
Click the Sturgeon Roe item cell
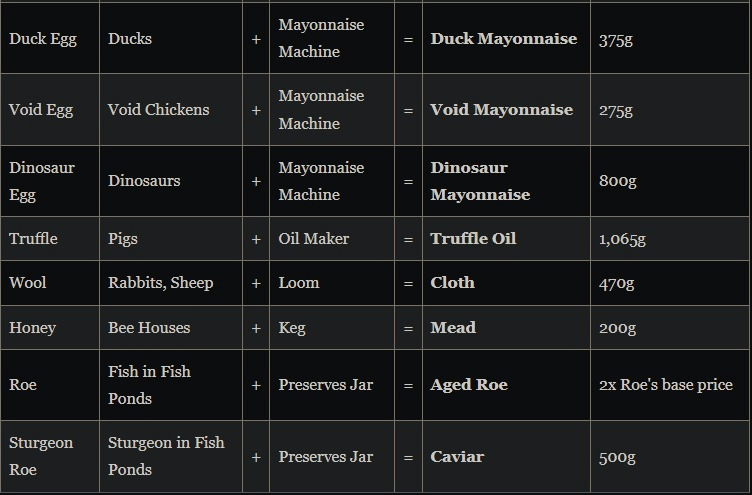click(41, 456)
